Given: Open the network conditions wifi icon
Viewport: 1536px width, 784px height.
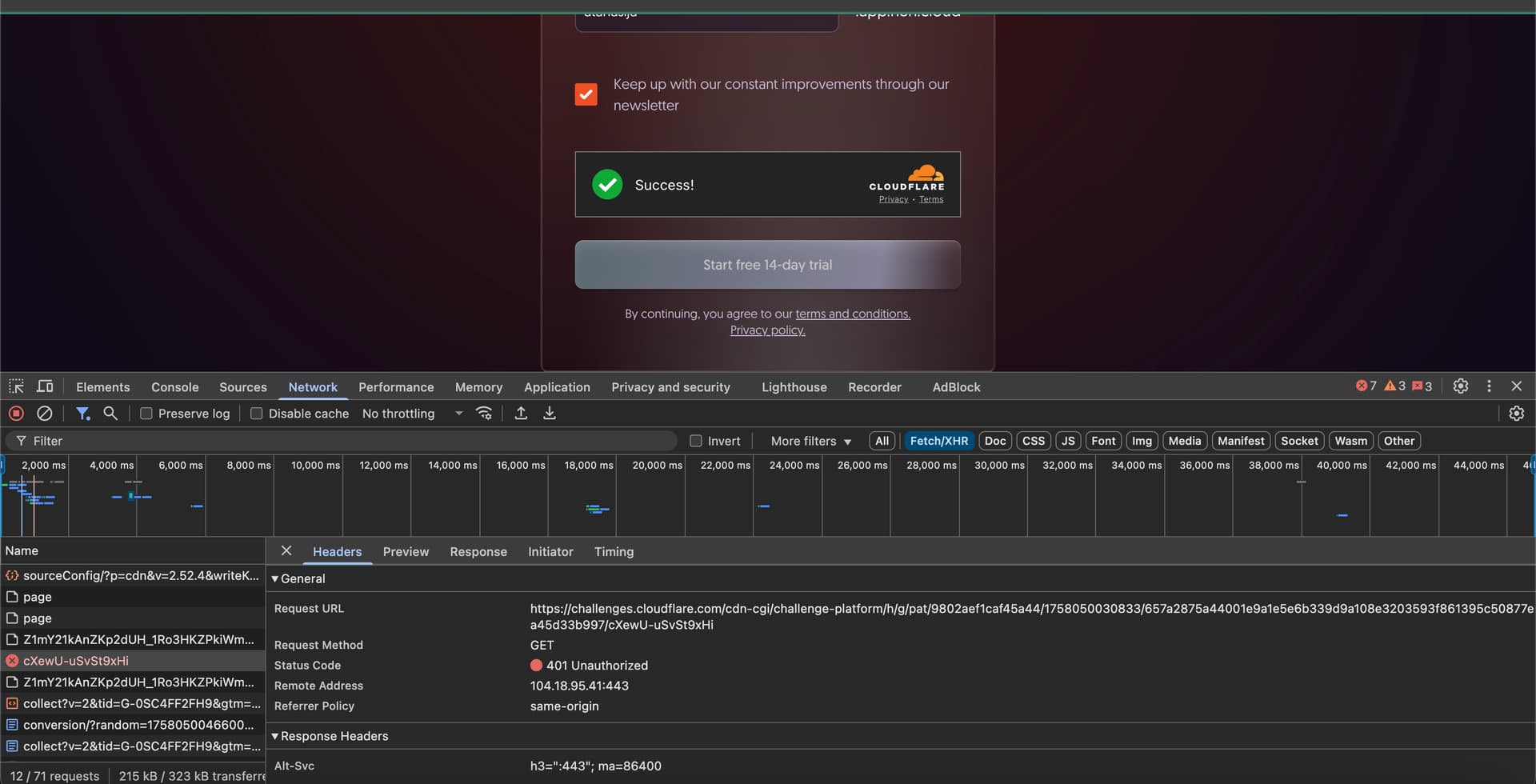Looking at the screenshot, I should (484, 414).
